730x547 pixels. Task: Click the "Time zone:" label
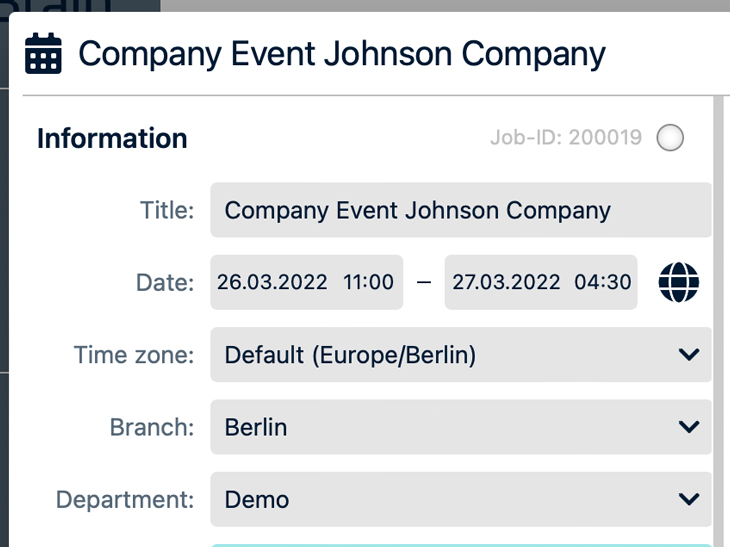(134, 355)
